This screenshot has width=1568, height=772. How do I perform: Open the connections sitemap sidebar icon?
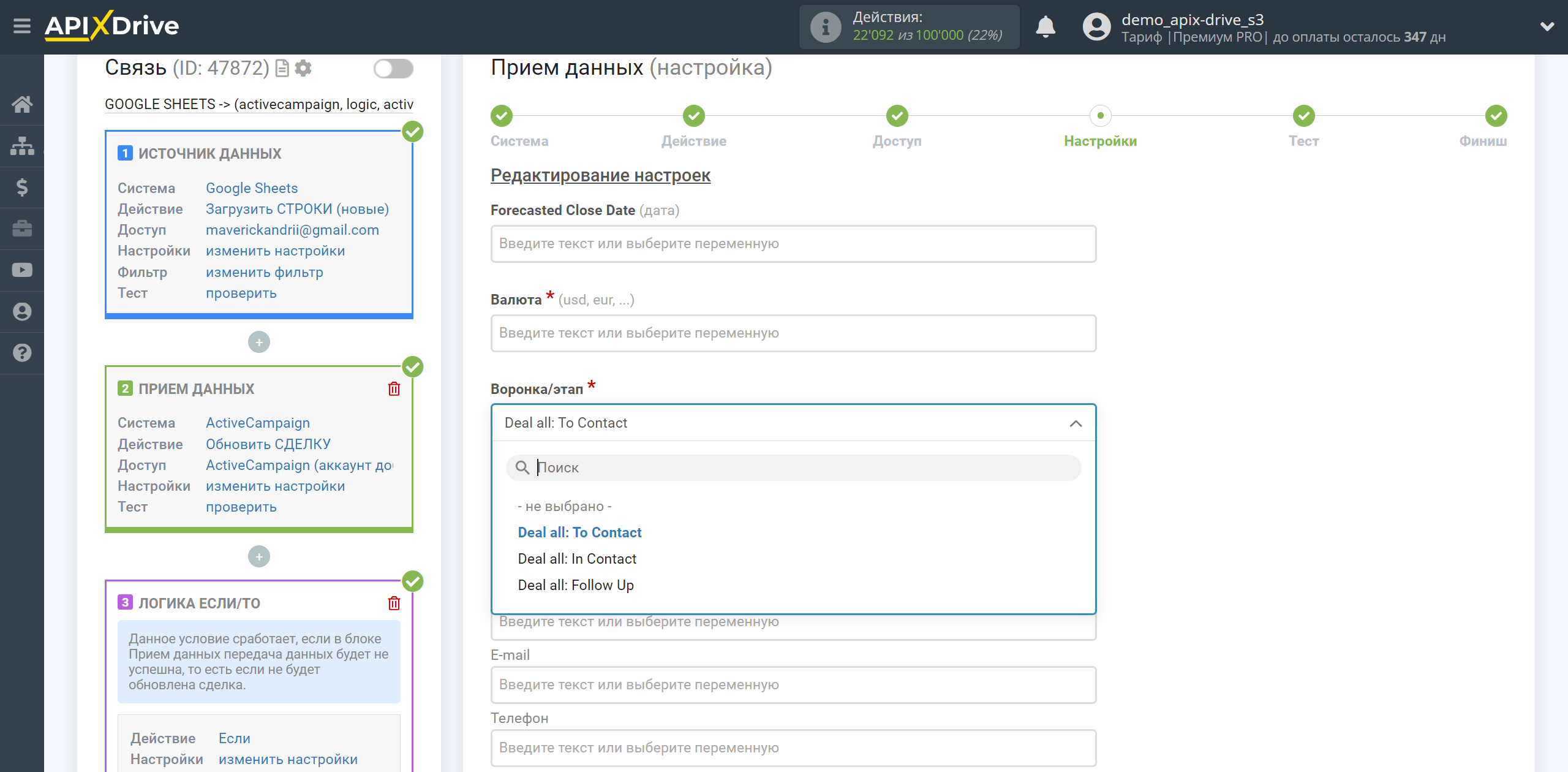[x=22, y=146]
